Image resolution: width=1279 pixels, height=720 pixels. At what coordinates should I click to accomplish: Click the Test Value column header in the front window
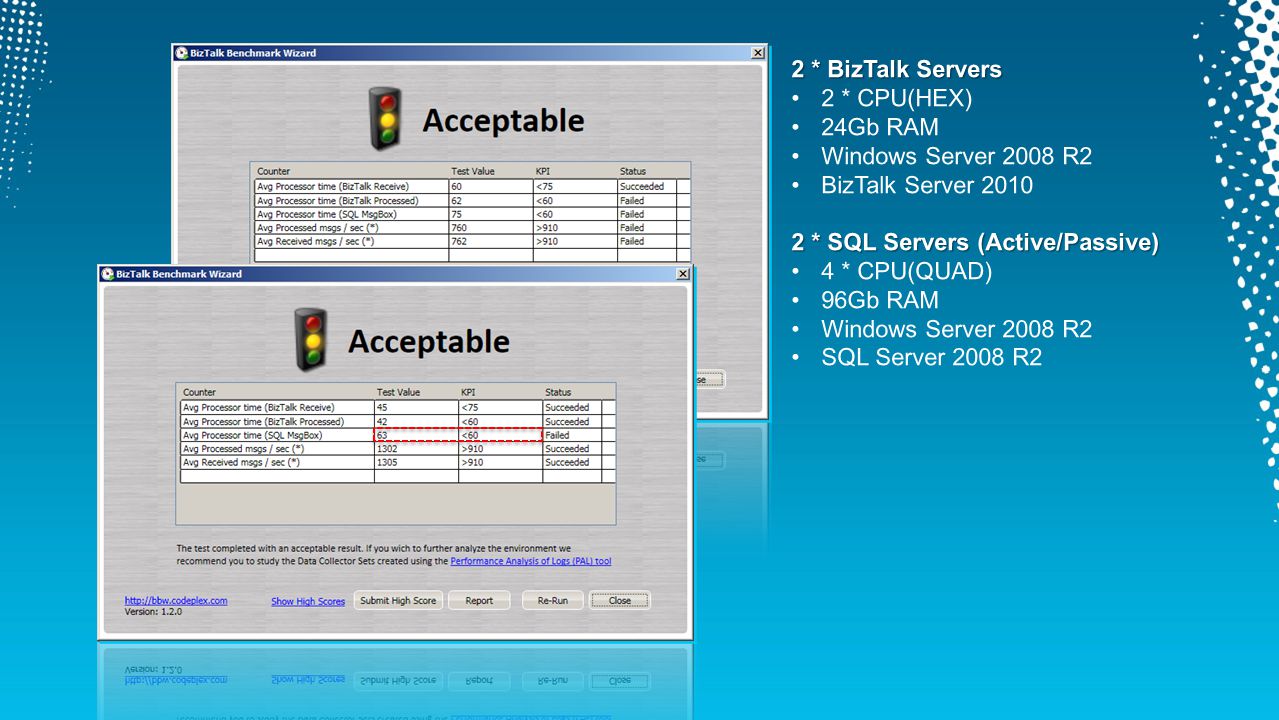pyautogui.click(x=416, y=392)
